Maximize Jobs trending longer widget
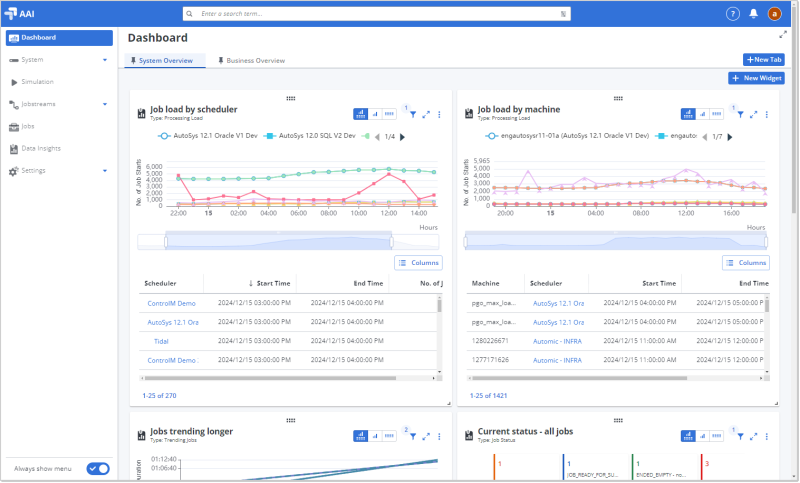This screenshot has height=483, width=800. (x=426, y=436)
